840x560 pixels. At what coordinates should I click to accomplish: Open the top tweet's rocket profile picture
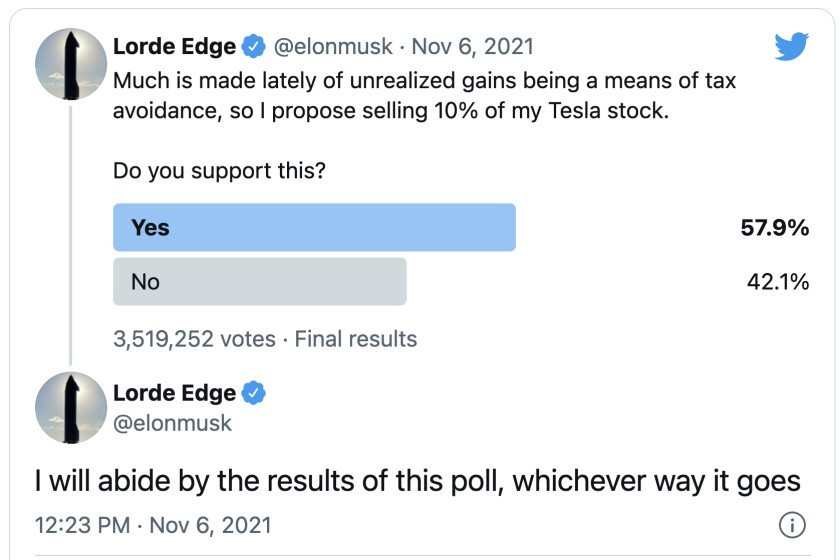click(71, 64)
